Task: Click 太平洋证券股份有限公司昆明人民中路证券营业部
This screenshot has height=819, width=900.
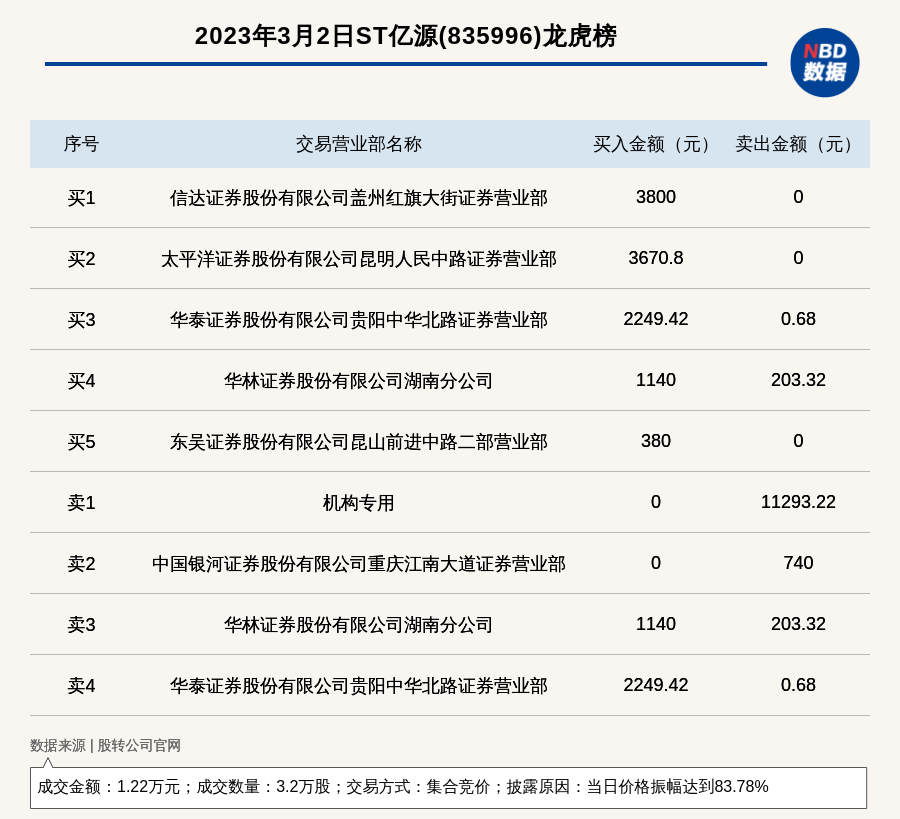Action: 359,259
